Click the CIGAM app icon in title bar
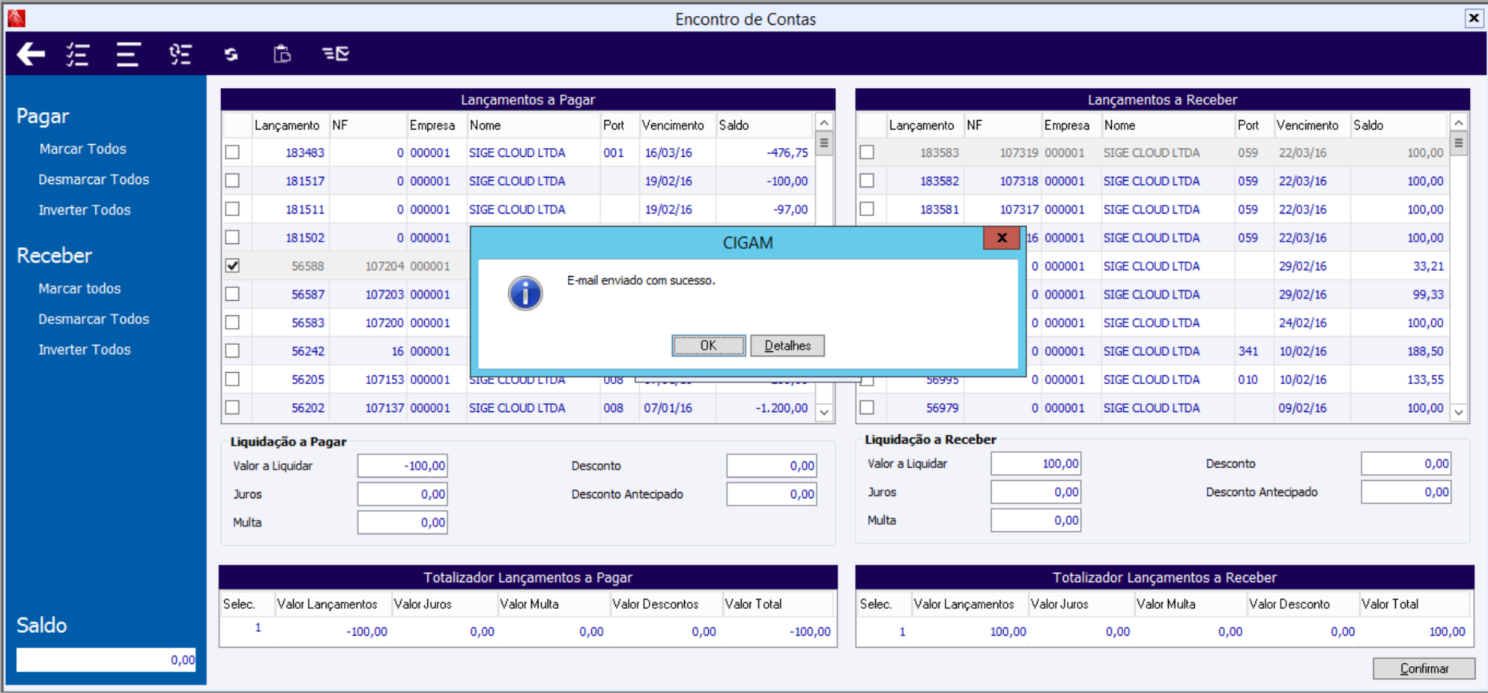The image size is (1488, 693). click(x=16, y=18)
